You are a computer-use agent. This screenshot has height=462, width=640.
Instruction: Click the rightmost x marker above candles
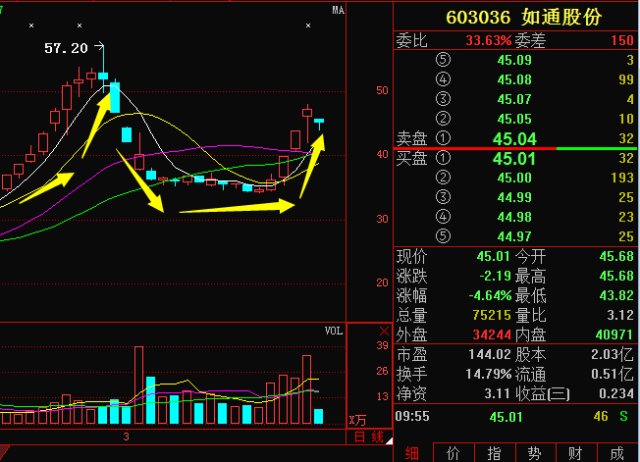click(x=308, y=25)
